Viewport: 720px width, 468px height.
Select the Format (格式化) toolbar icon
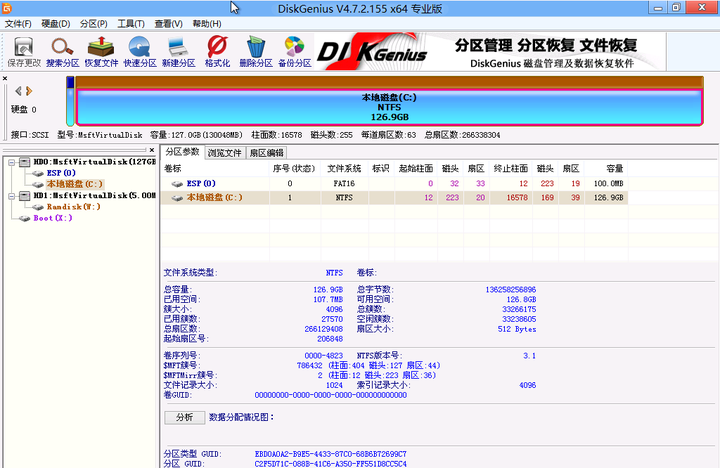click(x=217, y=52)
